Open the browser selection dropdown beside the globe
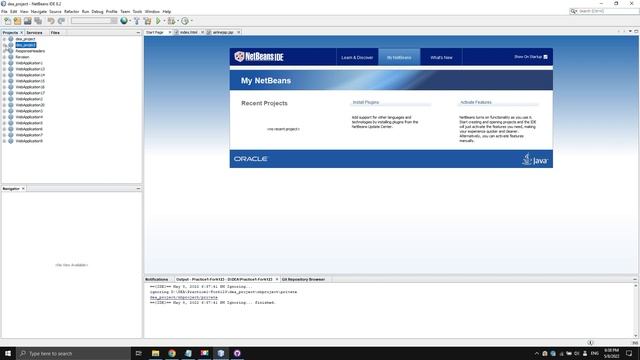640x360 pixels. [130, 21]
